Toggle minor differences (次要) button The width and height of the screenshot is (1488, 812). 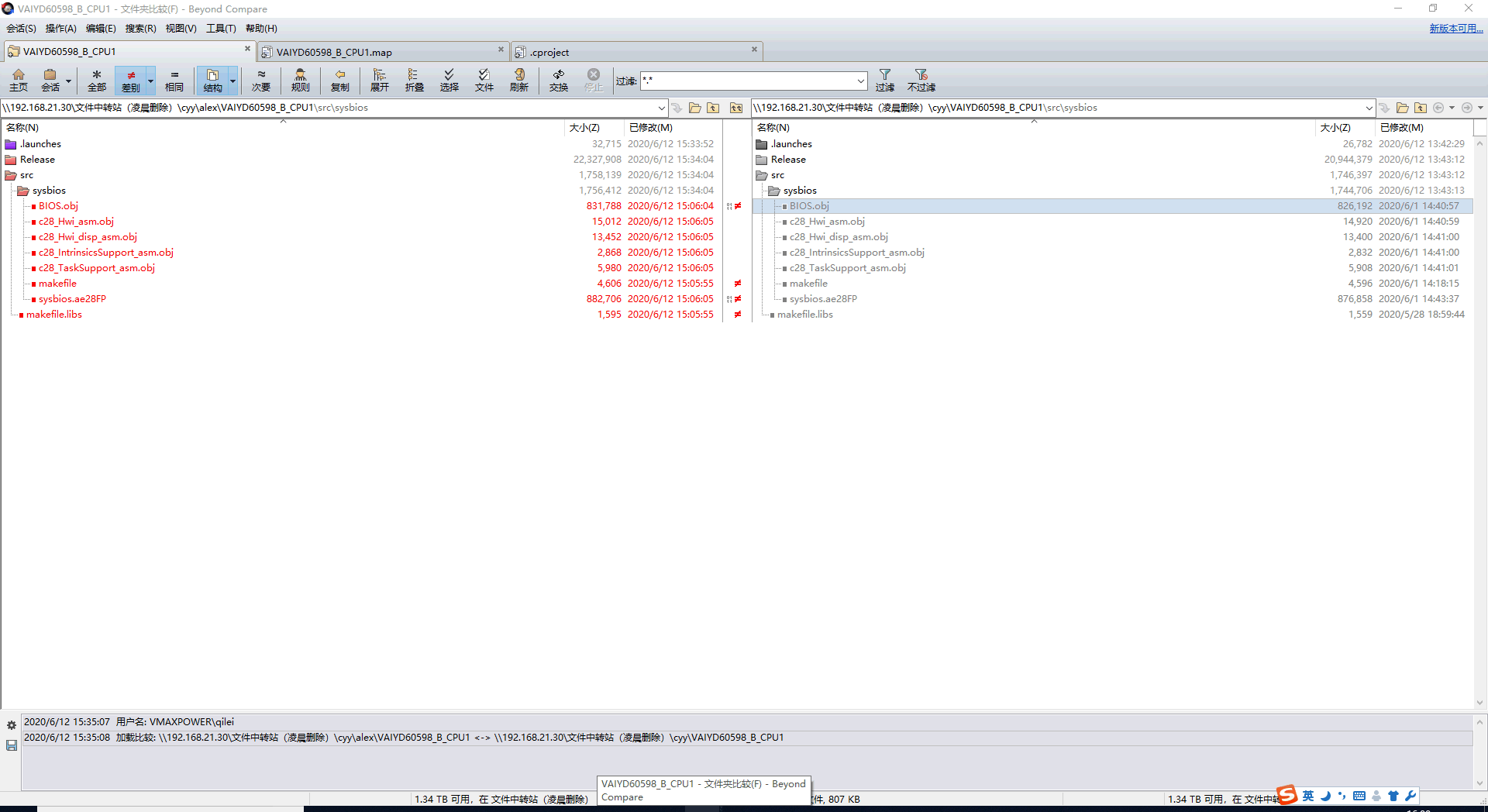click(x=261, y=80)
